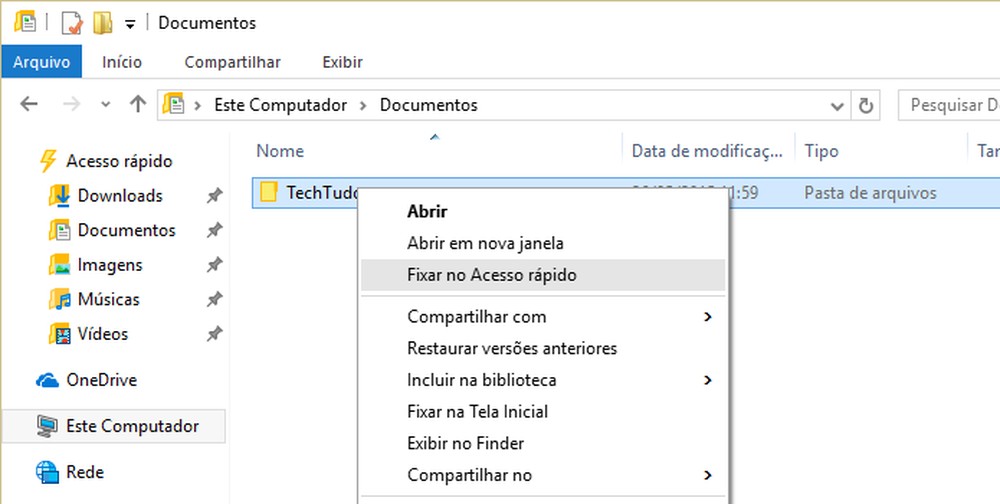
Task: Click the pin icon next to Documentos
Action: [214, 230]
